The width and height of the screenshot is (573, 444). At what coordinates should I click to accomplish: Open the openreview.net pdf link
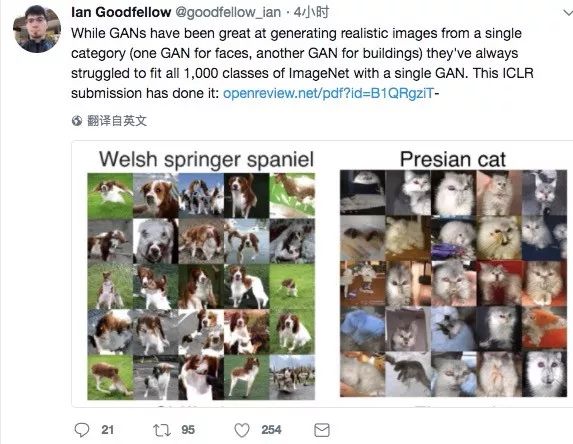click(x=328, y=93)
